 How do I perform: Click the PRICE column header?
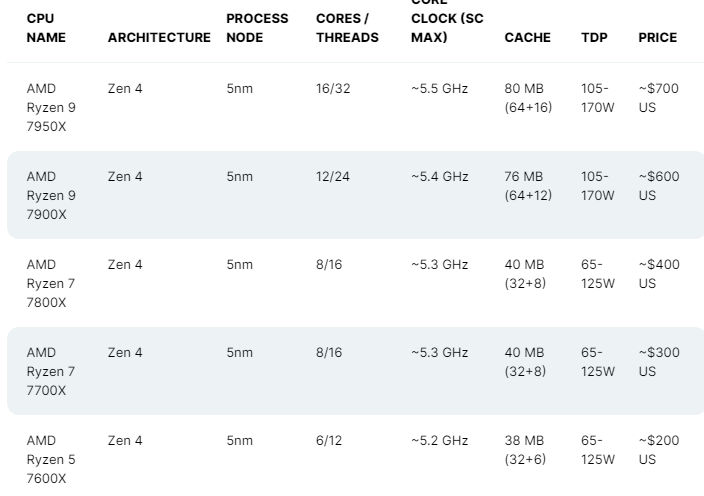pyautogui.click(x=657, y=38)
